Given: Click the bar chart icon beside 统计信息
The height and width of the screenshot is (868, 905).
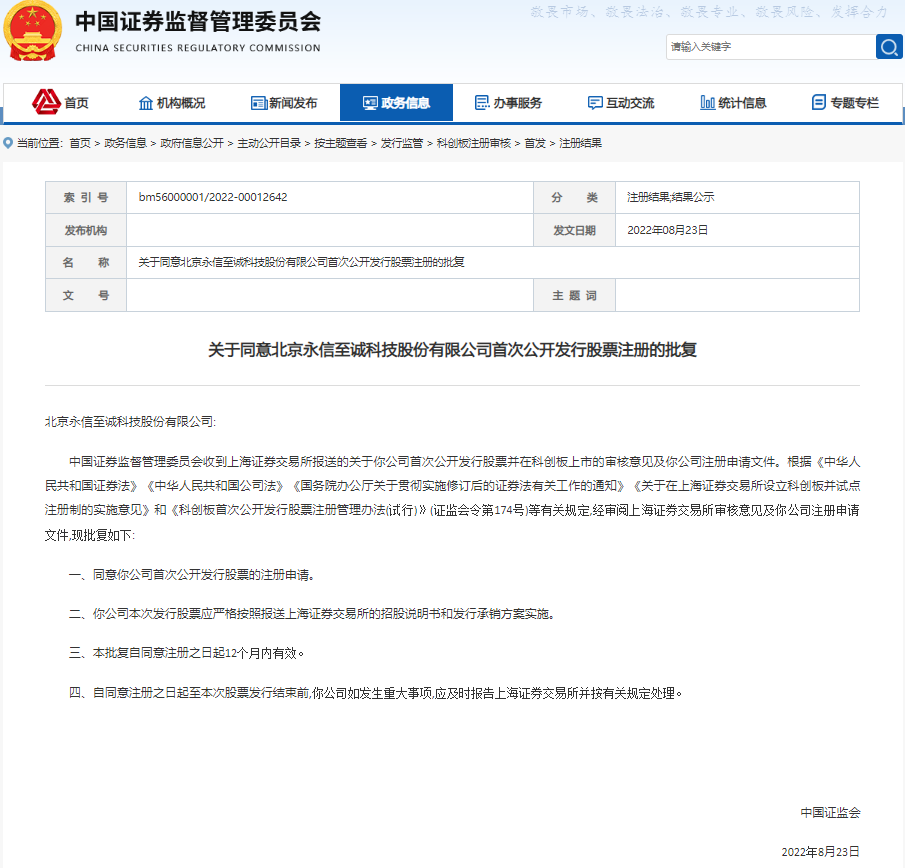Looking at the screenshot, I should click(x=707, y=103).
